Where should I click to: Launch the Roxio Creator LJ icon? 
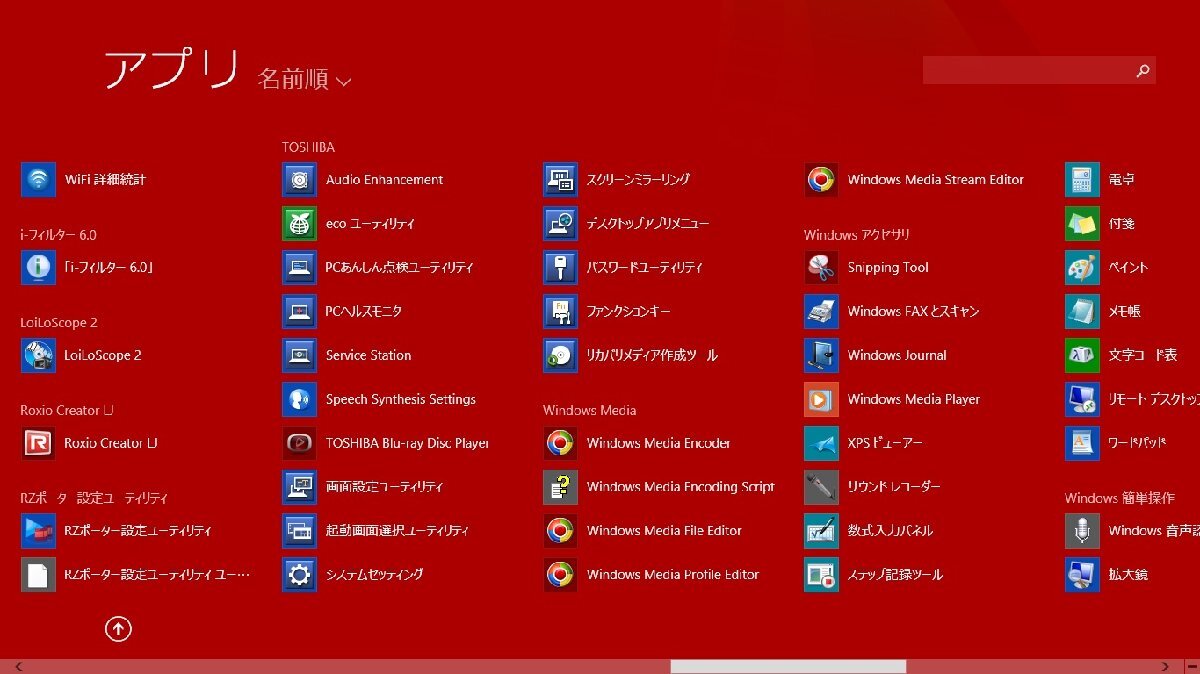point(38,443)
